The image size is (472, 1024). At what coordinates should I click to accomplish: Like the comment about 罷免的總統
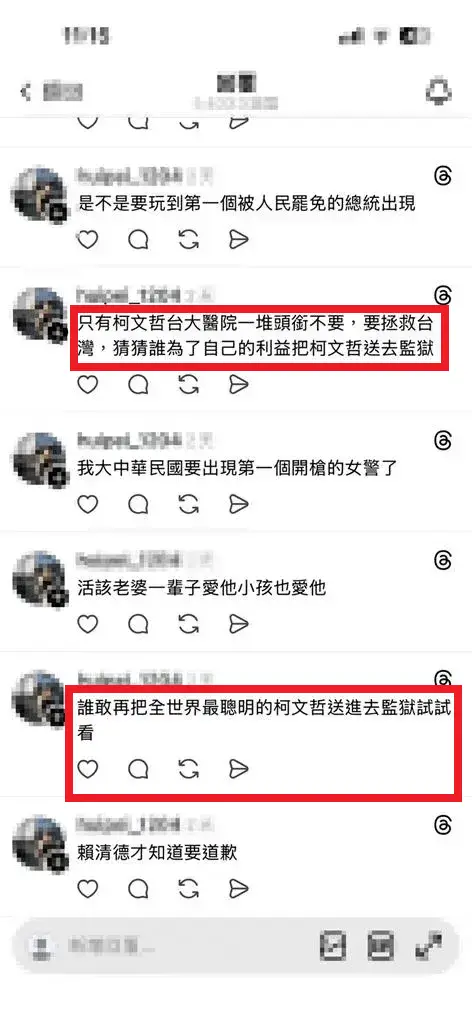click(87, 240)
